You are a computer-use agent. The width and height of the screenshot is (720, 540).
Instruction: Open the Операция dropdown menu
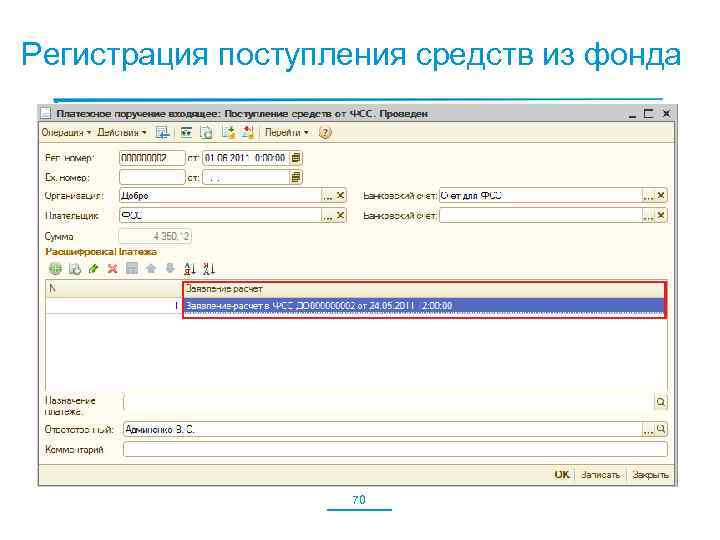[66, 133]
